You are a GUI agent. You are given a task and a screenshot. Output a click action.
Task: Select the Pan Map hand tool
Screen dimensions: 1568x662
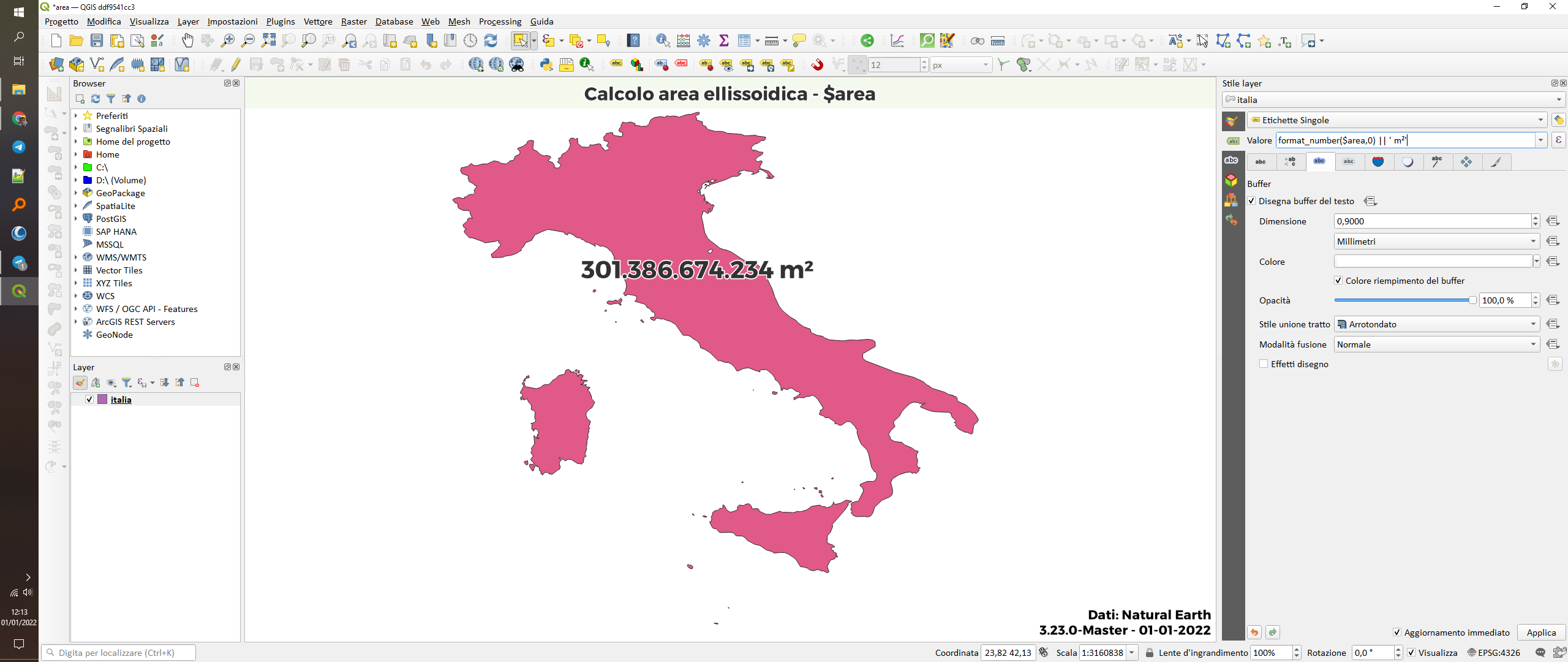187,41
